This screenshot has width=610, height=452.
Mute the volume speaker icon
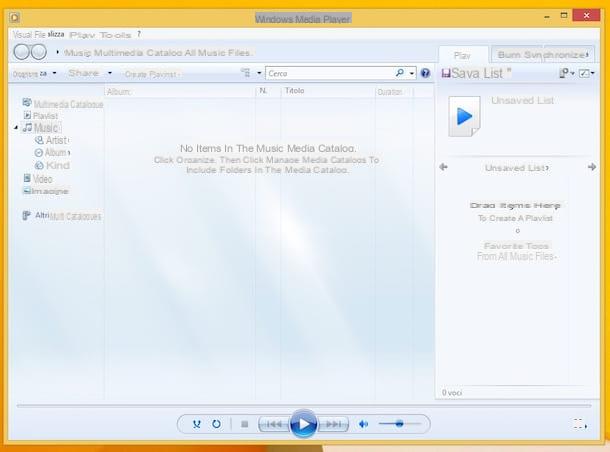click(363, 424)
